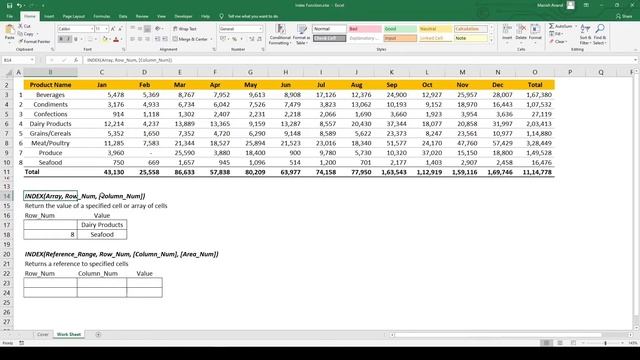Image resolution: width=640 pixels, height=360 pixels.
Task: Select the cell containing Dairy Products under Value
Action: coord(102,225)
